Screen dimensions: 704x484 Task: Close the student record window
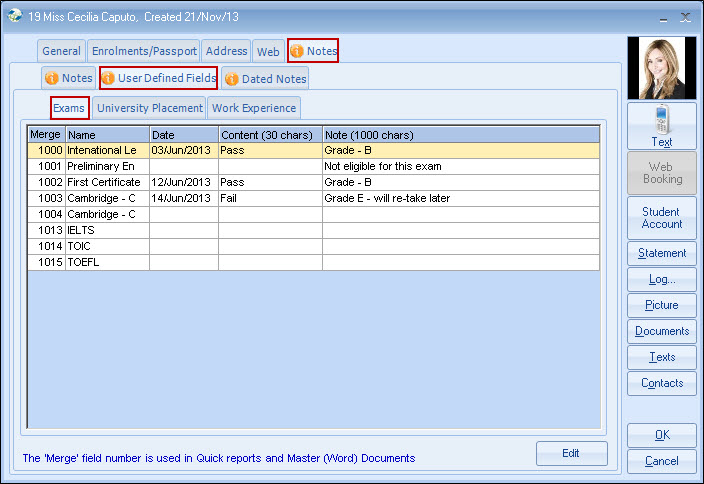pyautogui.click(x=685, y=17)
